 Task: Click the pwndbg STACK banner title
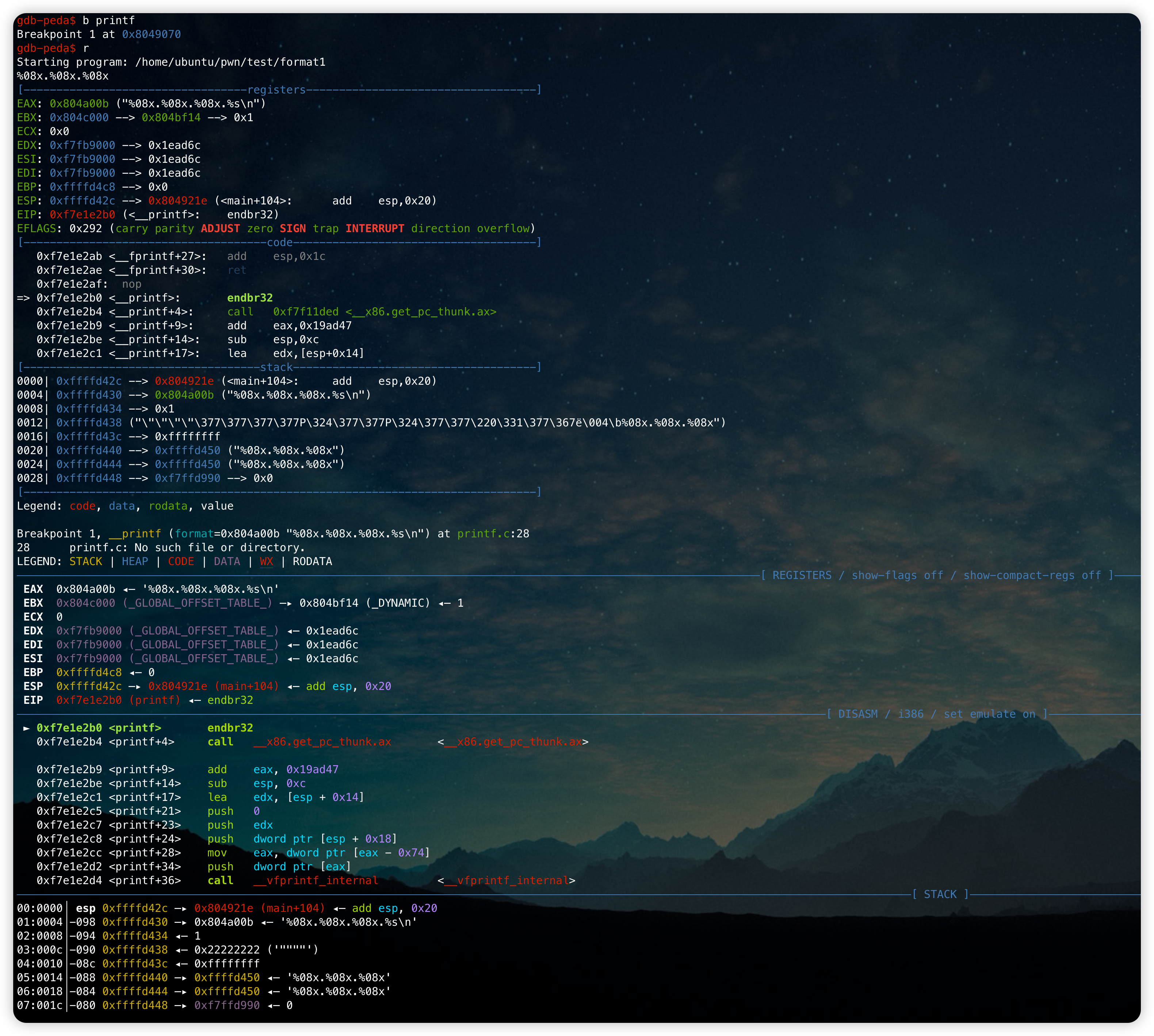pyautogui.click(x=940, y=895)
